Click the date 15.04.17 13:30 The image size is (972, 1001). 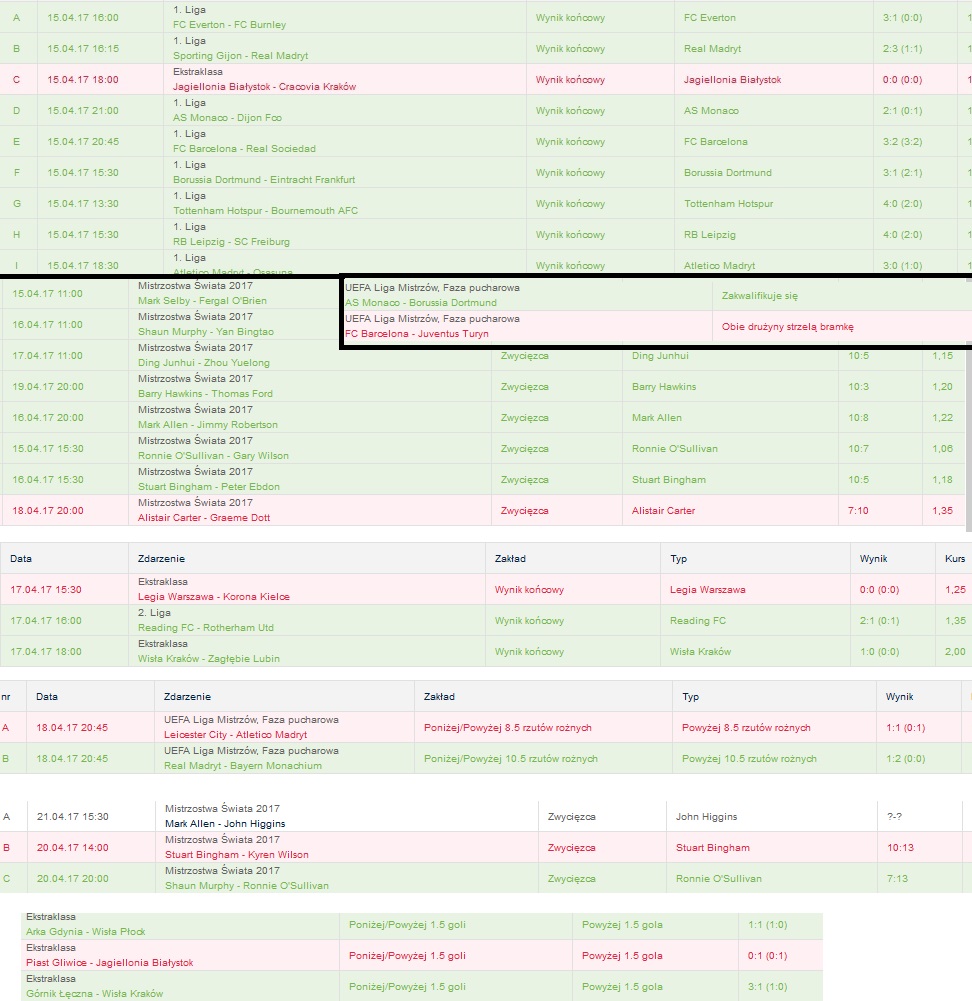click(83, 204)
